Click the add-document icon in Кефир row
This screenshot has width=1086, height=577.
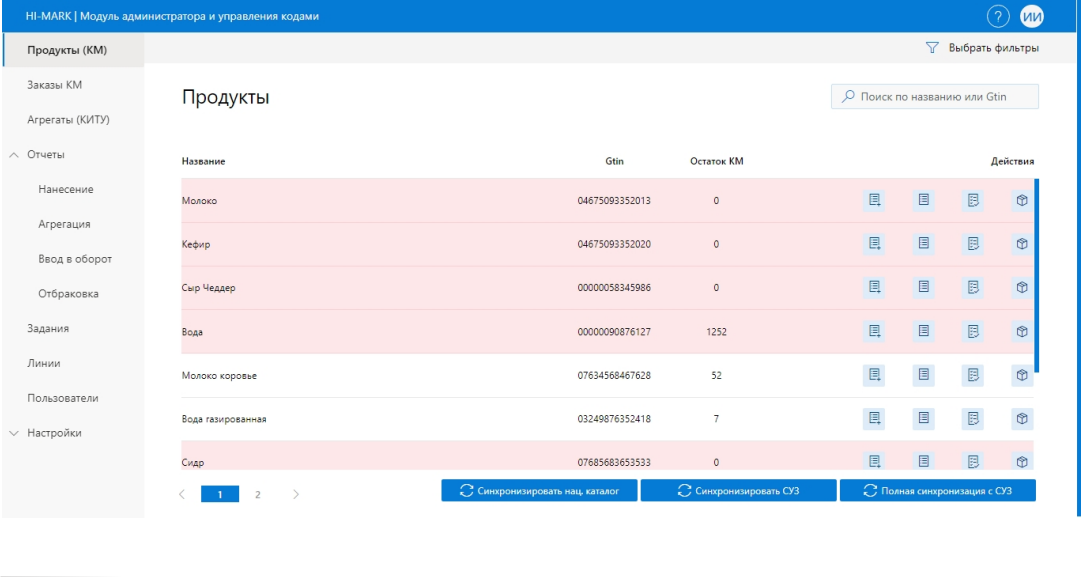pos(874,244)
